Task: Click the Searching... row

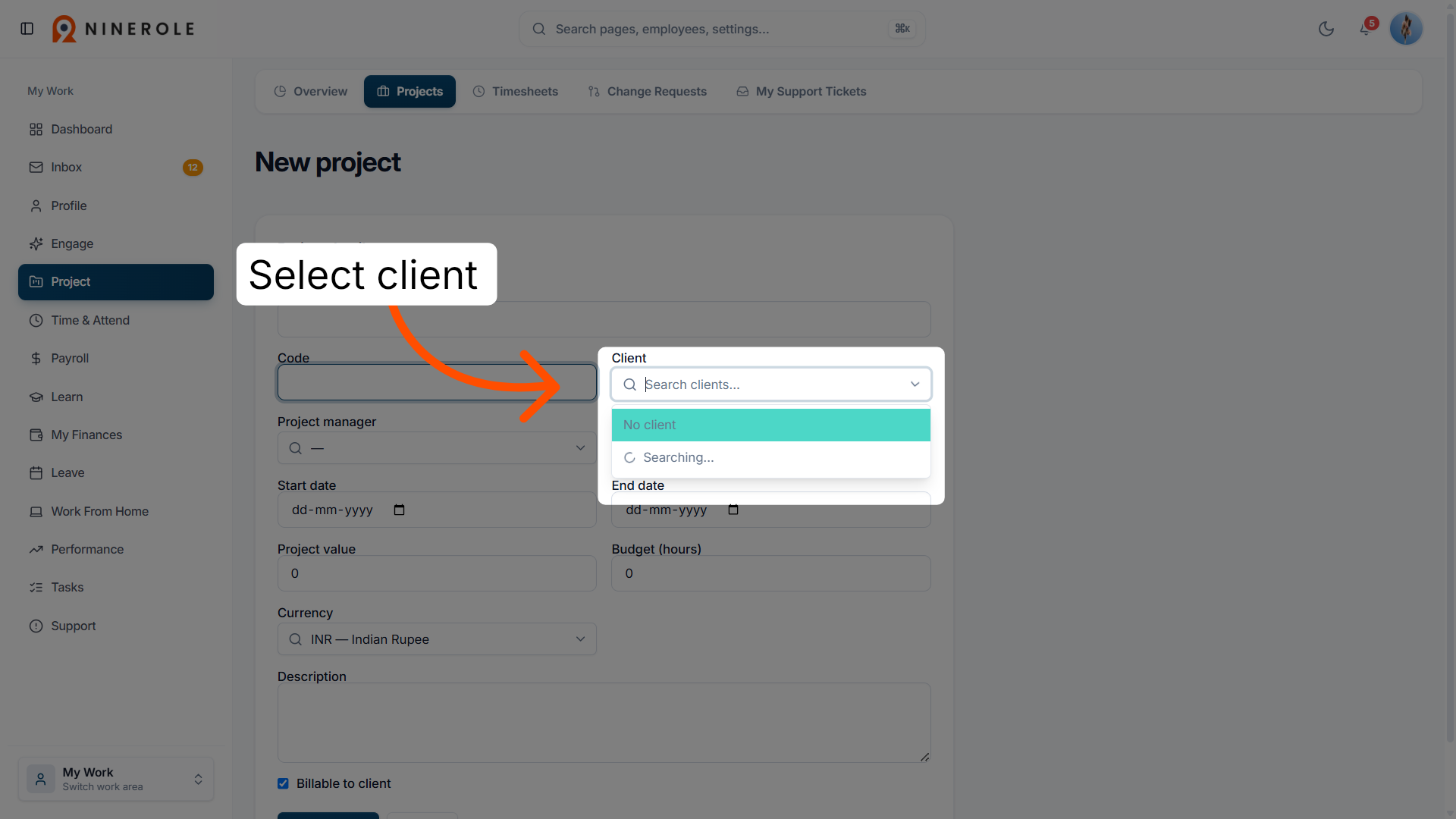Action: coord(771,457)
